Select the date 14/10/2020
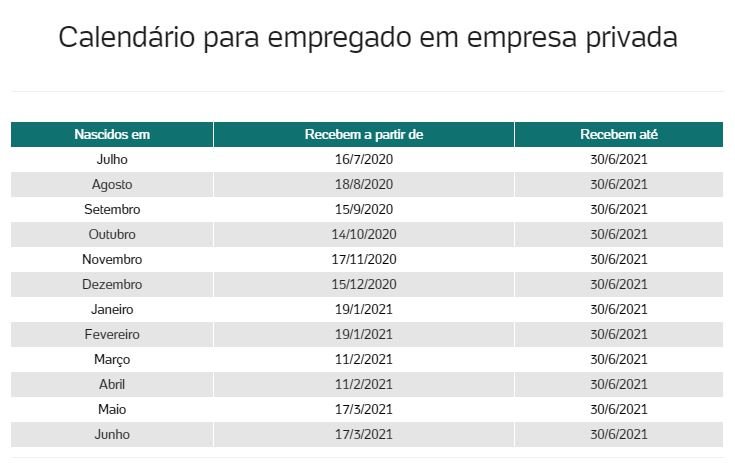735x468 pixels. pyautogui.click(x=364, y=234)
